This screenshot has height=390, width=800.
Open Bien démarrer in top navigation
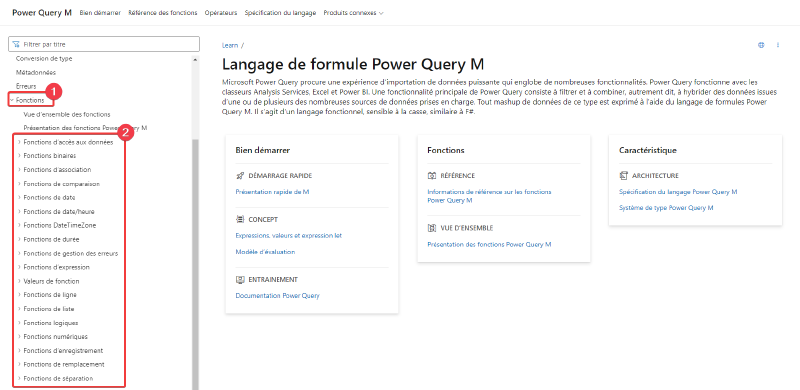pyautogui.click(x=100, y=13)
